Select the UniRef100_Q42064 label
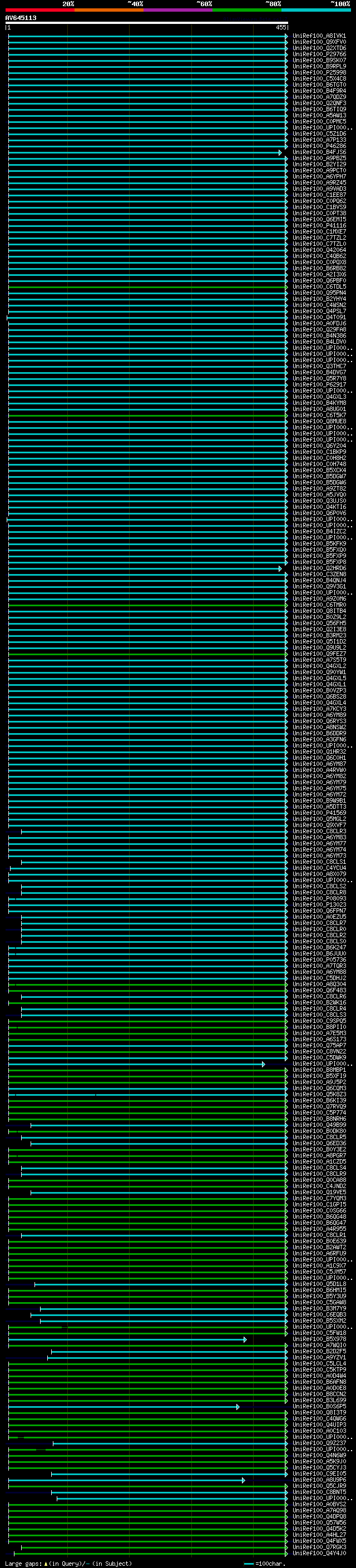Screen dimensions: 356x1568 [x=319, y=250]
